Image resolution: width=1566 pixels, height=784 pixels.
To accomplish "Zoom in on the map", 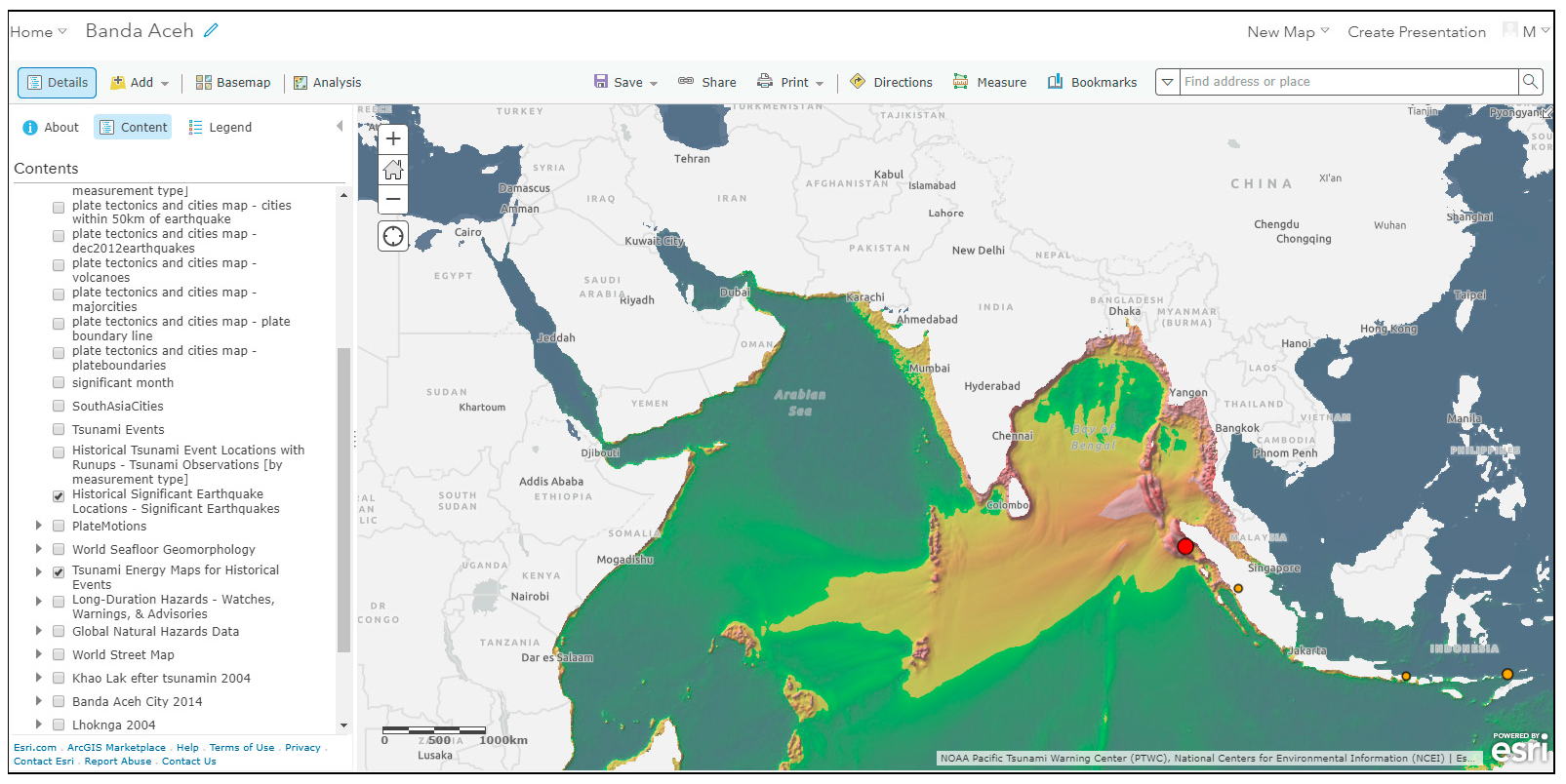I will [393, 139].
